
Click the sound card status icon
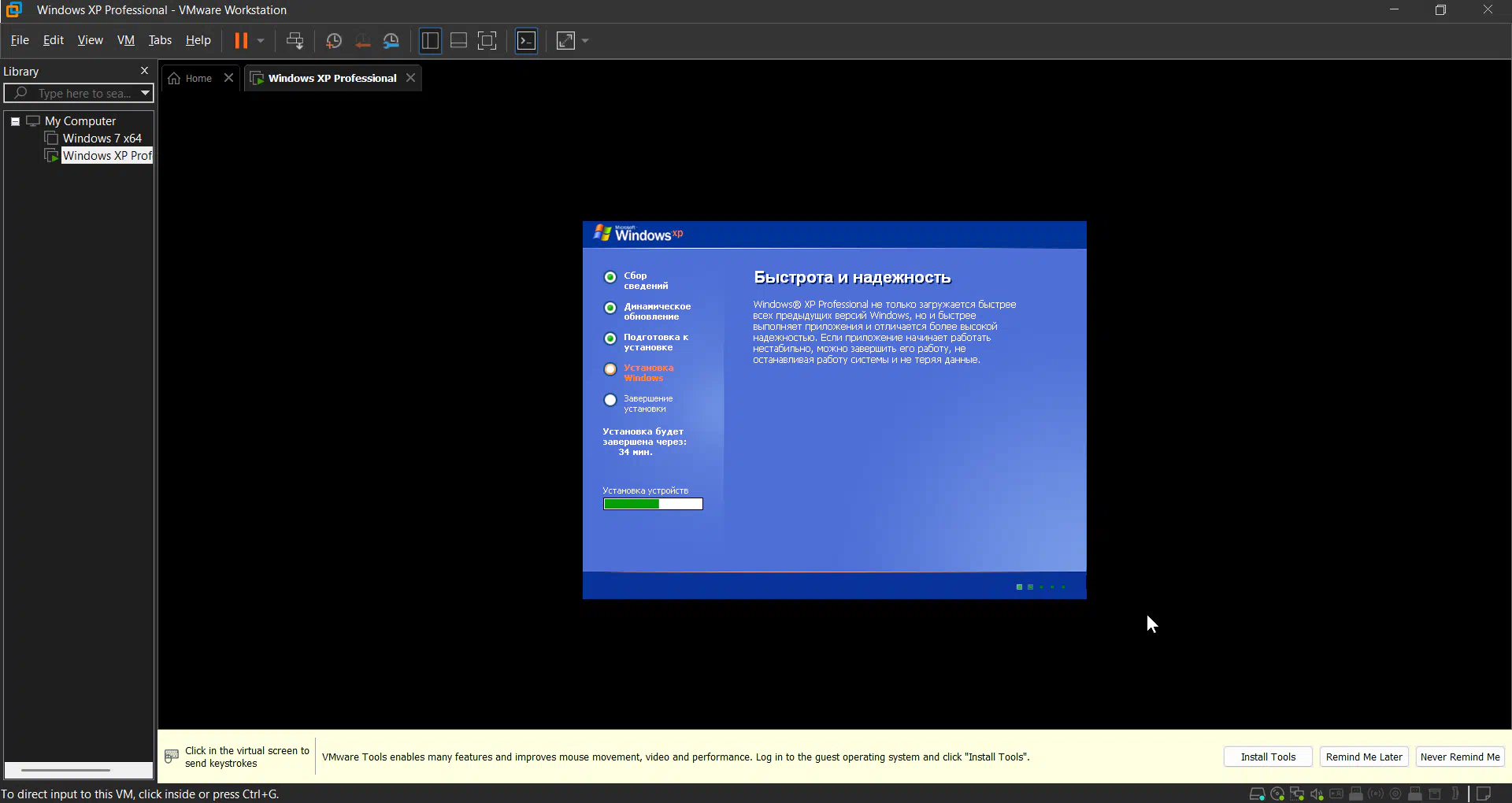click(1317, 794)
